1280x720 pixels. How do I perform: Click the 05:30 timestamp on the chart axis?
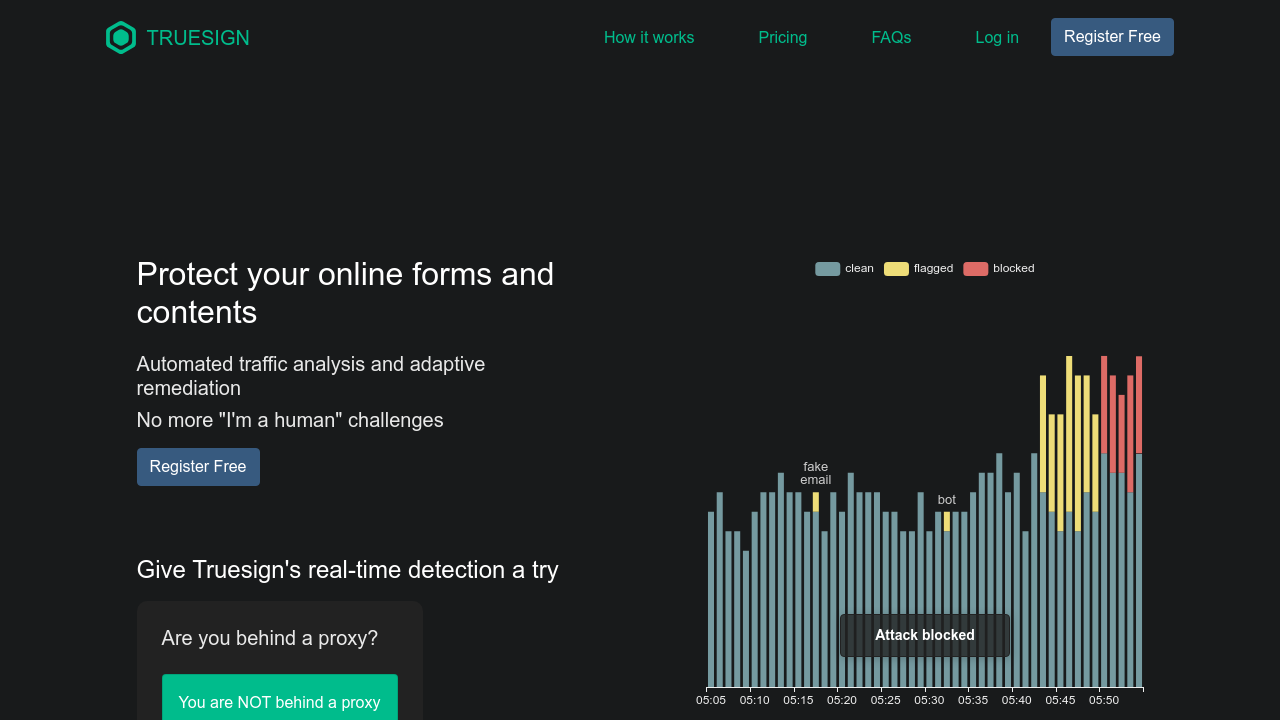(x=929, y=700)
